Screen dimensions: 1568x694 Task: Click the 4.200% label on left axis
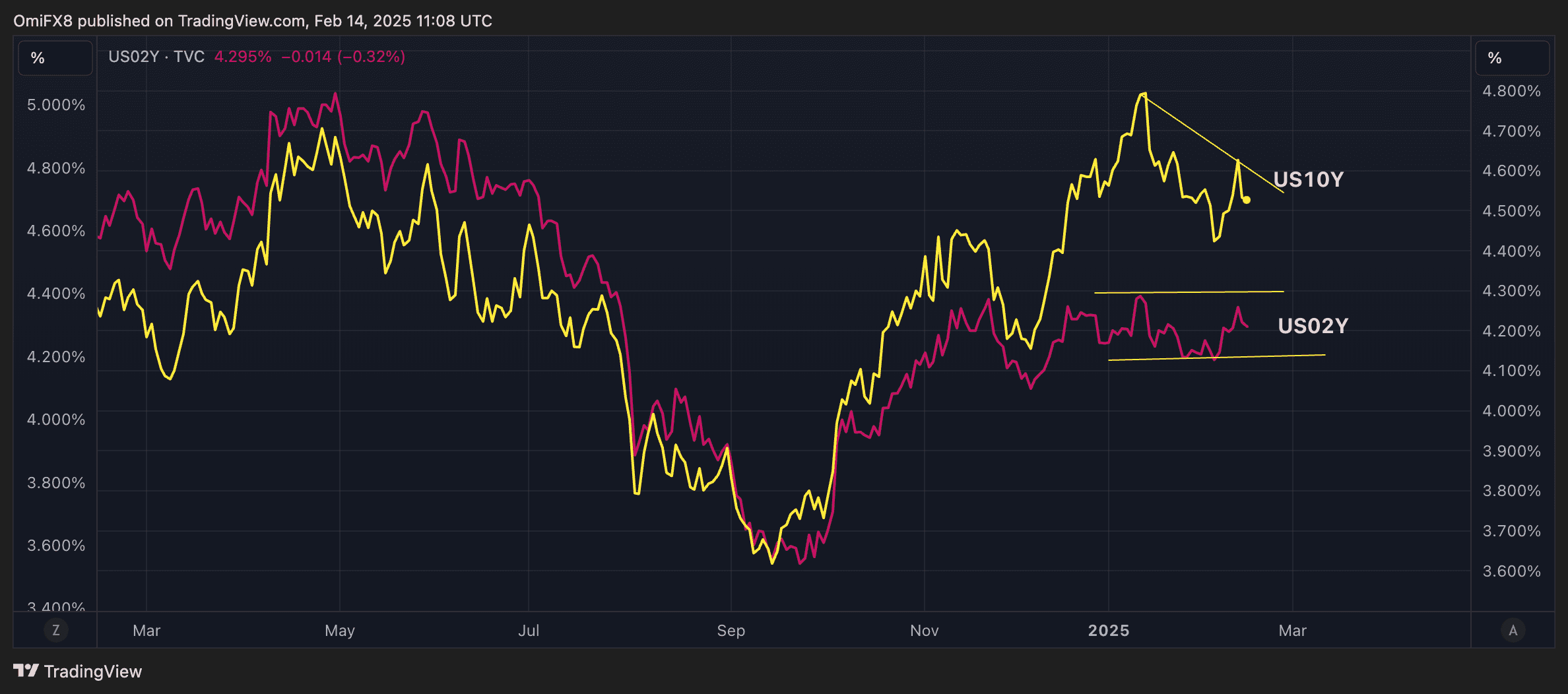(x=56, y=357)
